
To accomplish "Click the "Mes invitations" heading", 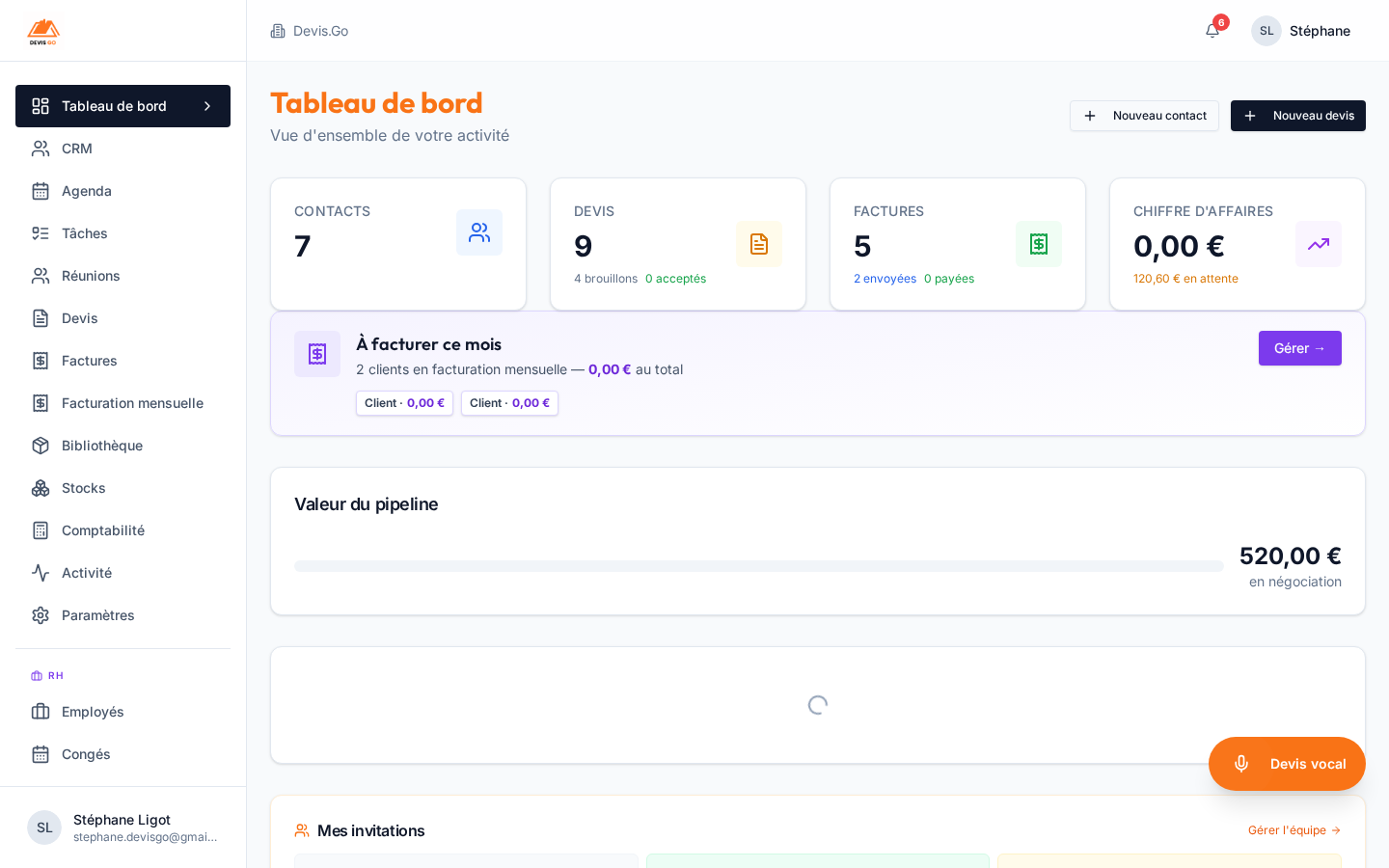I will [x=371, y=830].
